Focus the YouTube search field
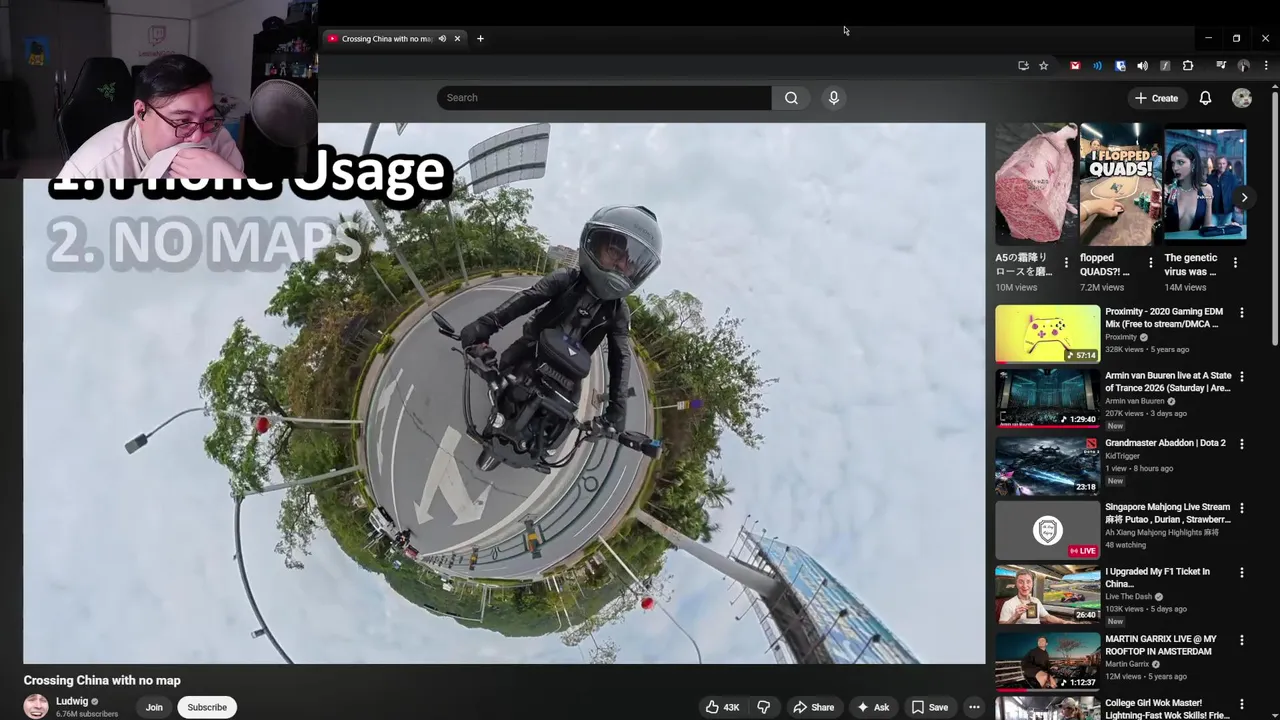The image size is (1280, 720). (x=604, y=98)
